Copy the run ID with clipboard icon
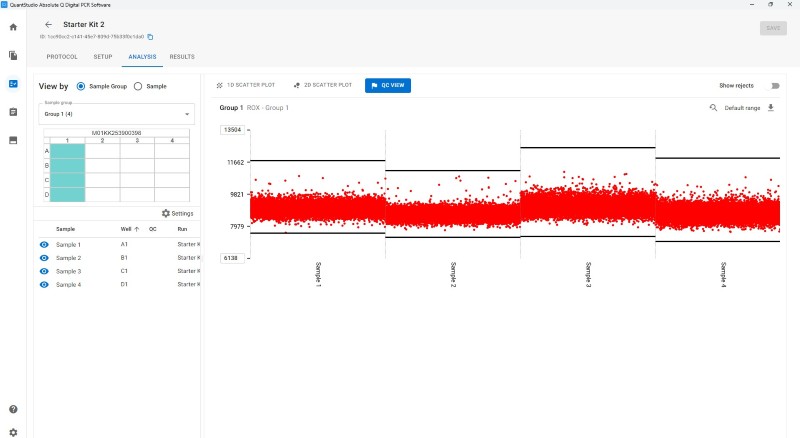Viewport: 800px width, 438px height. click(x=150, y=37)
